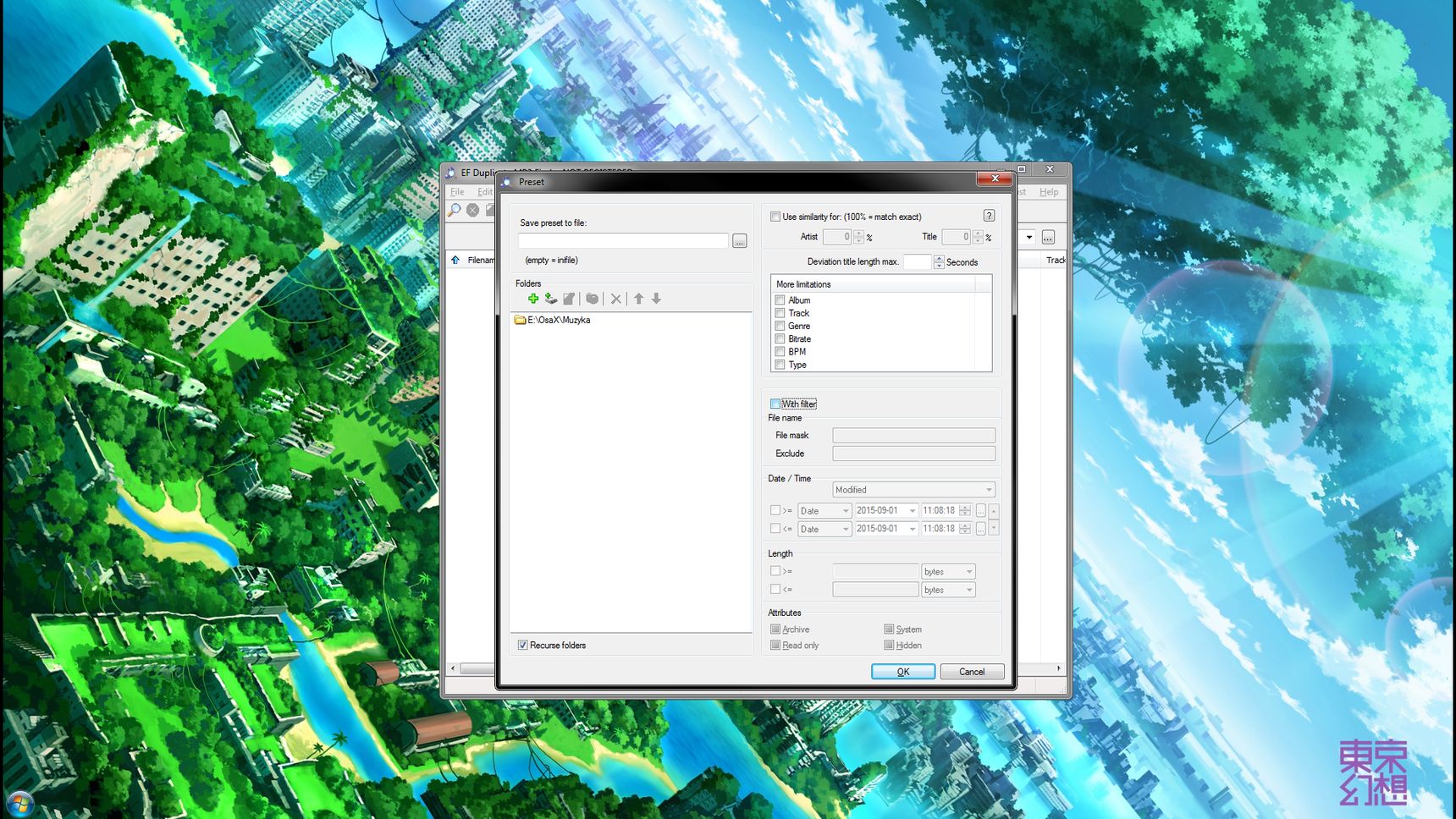Viewport: 1456px width, 819px height.
Task: Click the EF Duplicate app icon in title bar
Action: (x=451, y=173)
